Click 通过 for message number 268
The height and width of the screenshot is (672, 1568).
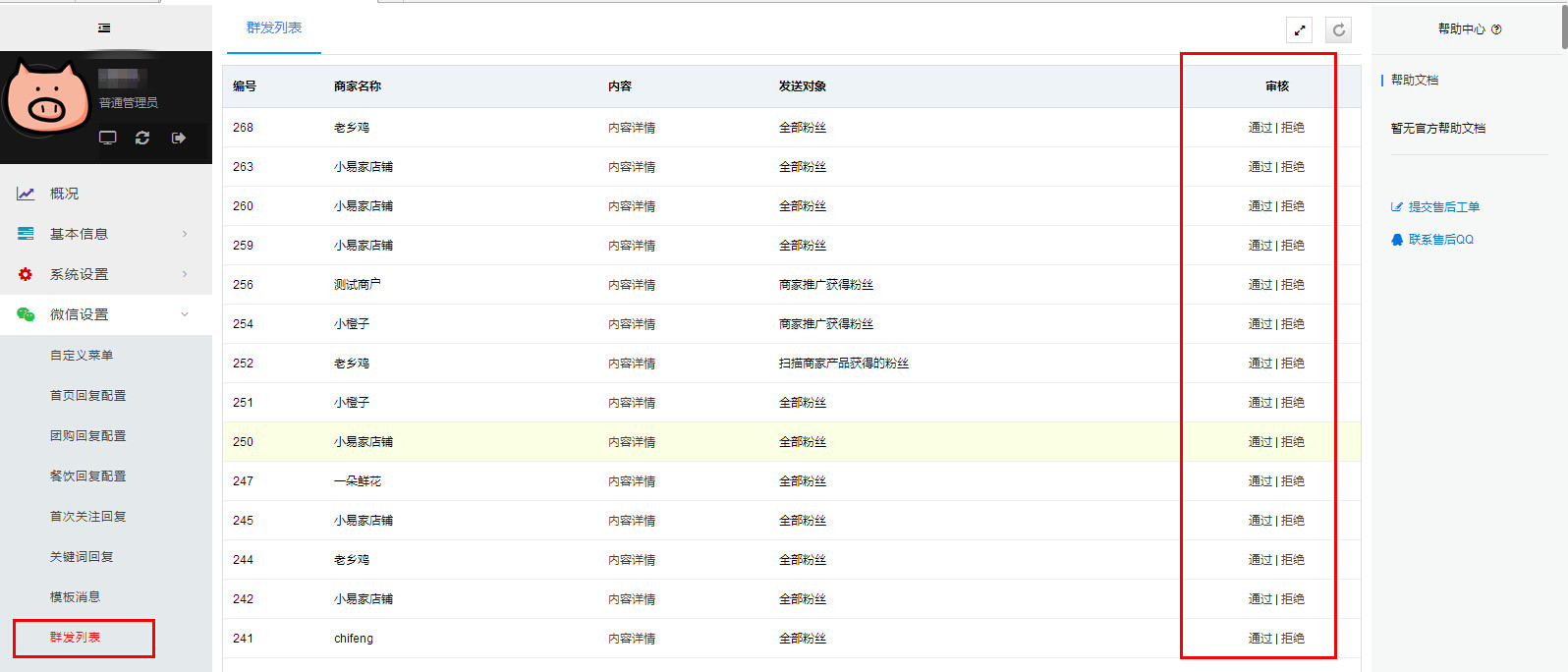[1260, 128]
